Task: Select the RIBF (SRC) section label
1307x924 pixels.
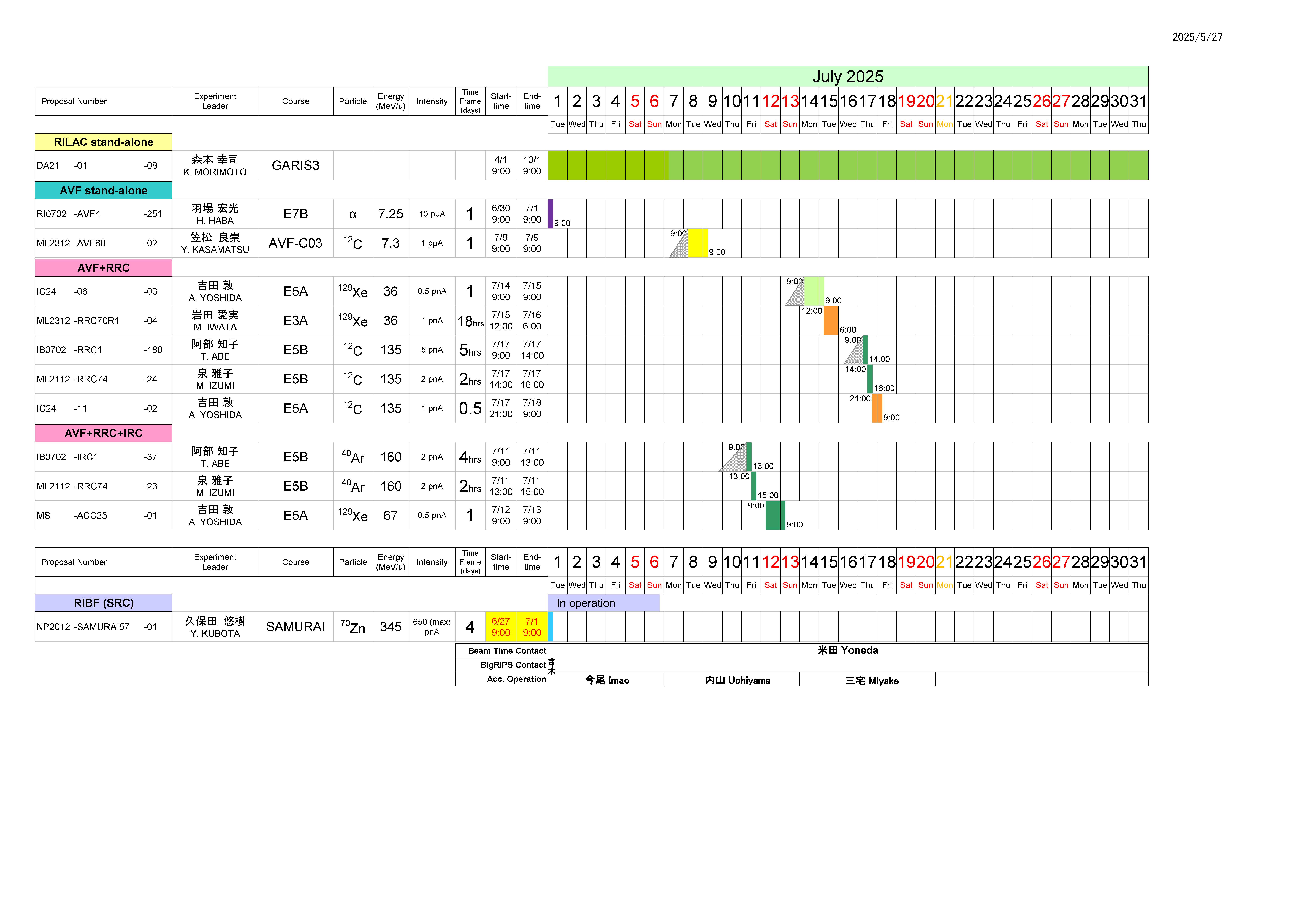Action: click(104, 603)
